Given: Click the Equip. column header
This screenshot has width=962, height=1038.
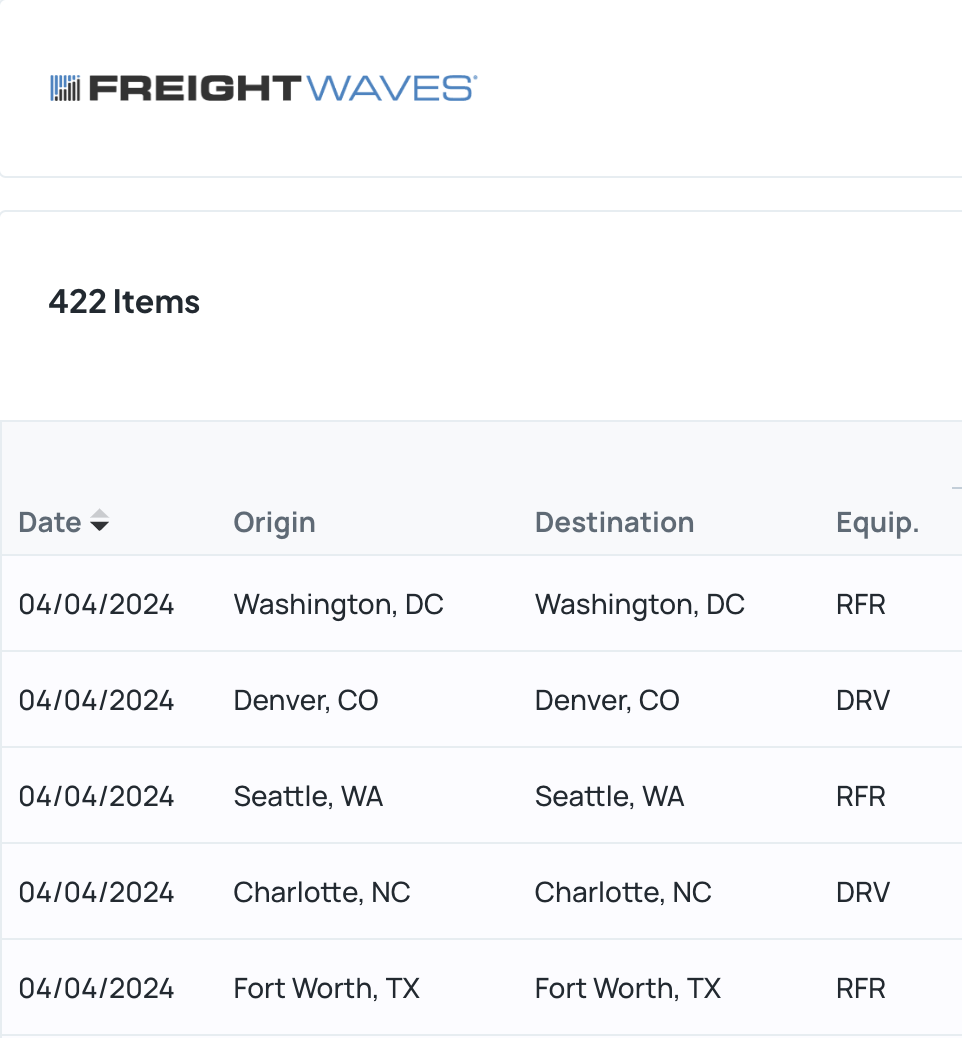Looking at the screenshot, I should 877,523.
